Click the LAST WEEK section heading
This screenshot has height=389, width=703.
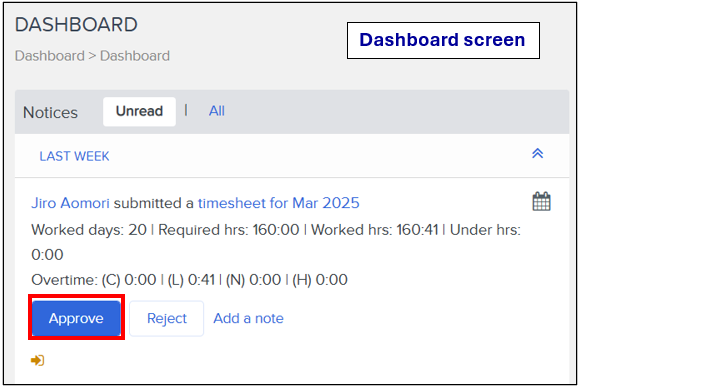[74, 156]
